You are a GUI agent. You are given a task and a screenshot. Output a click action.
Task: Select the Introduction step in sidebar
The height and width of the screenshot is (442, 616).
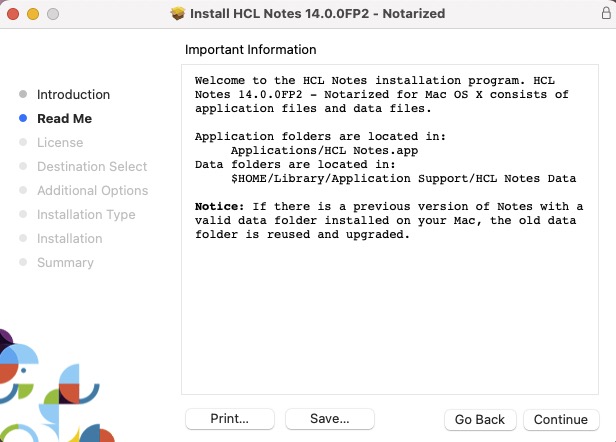point(73,94)
